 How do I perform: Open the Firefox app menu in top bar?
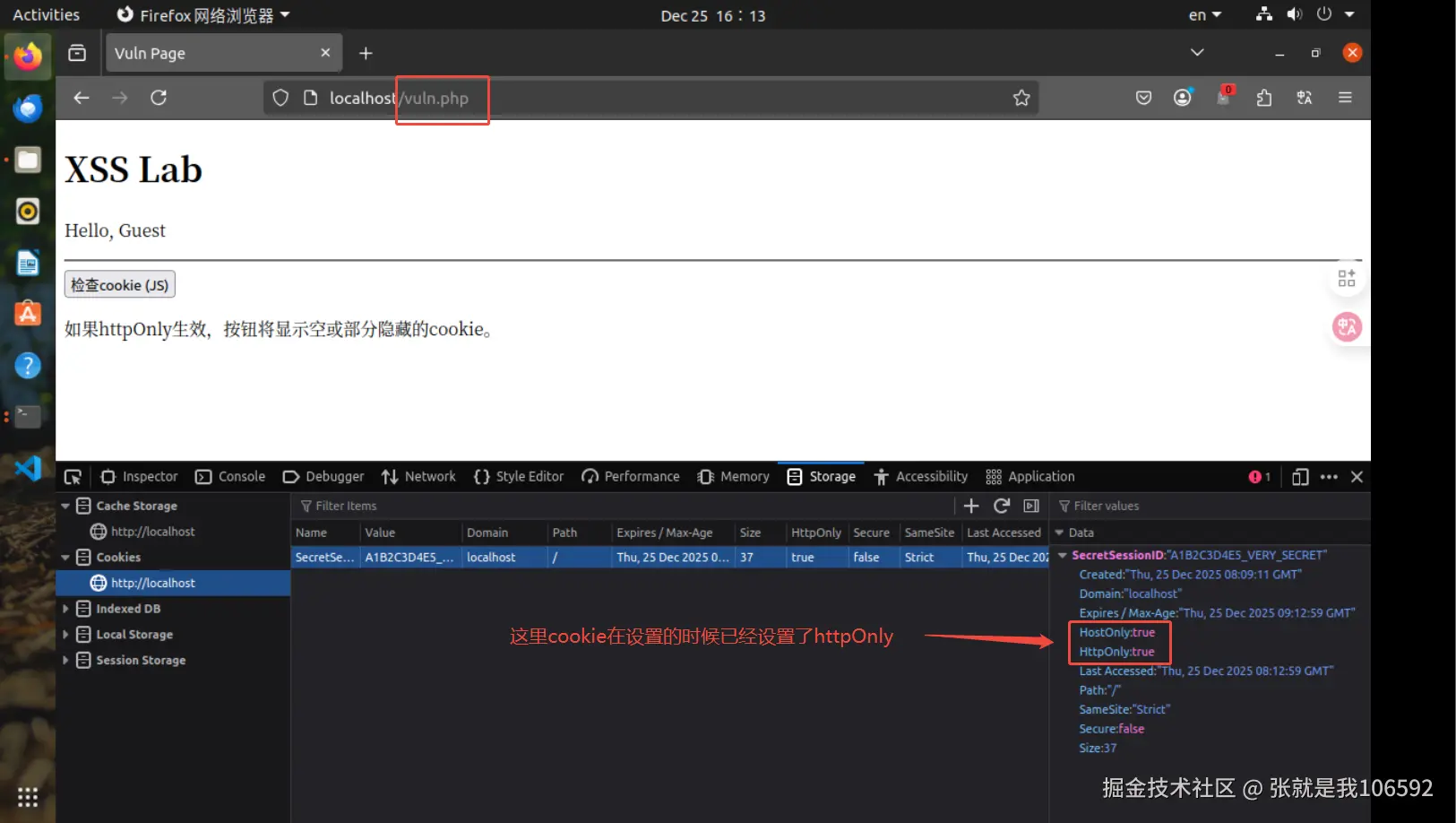point(203,15)
